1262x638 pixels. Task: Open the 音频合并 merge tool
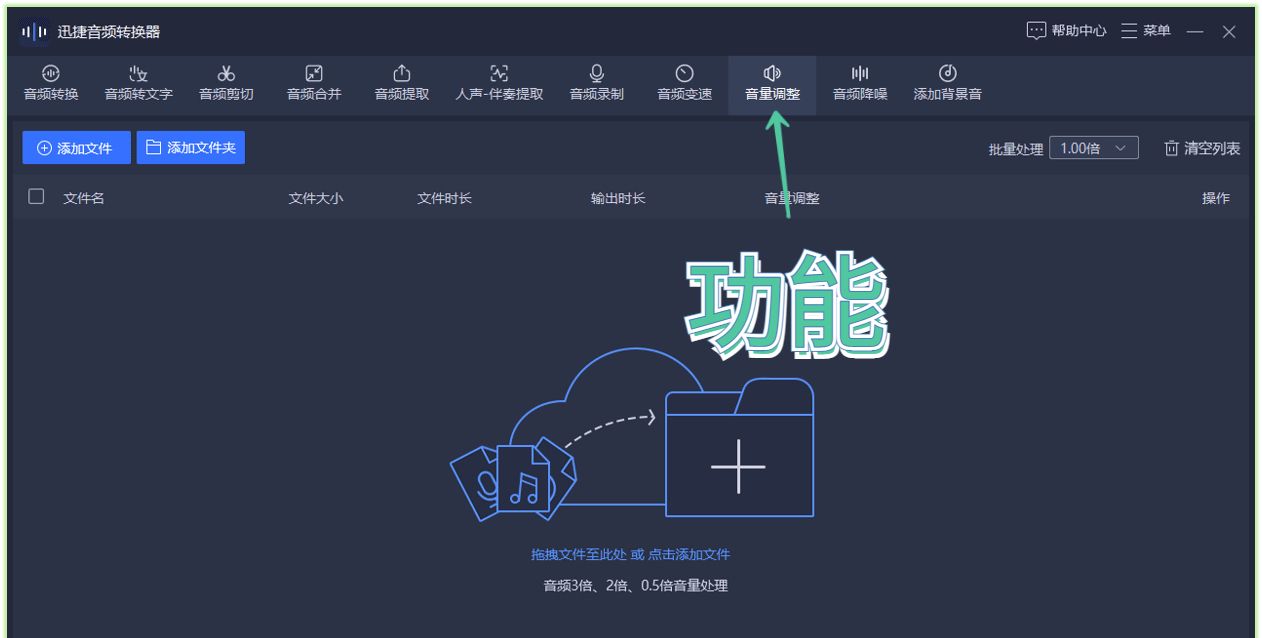point(314,84)
